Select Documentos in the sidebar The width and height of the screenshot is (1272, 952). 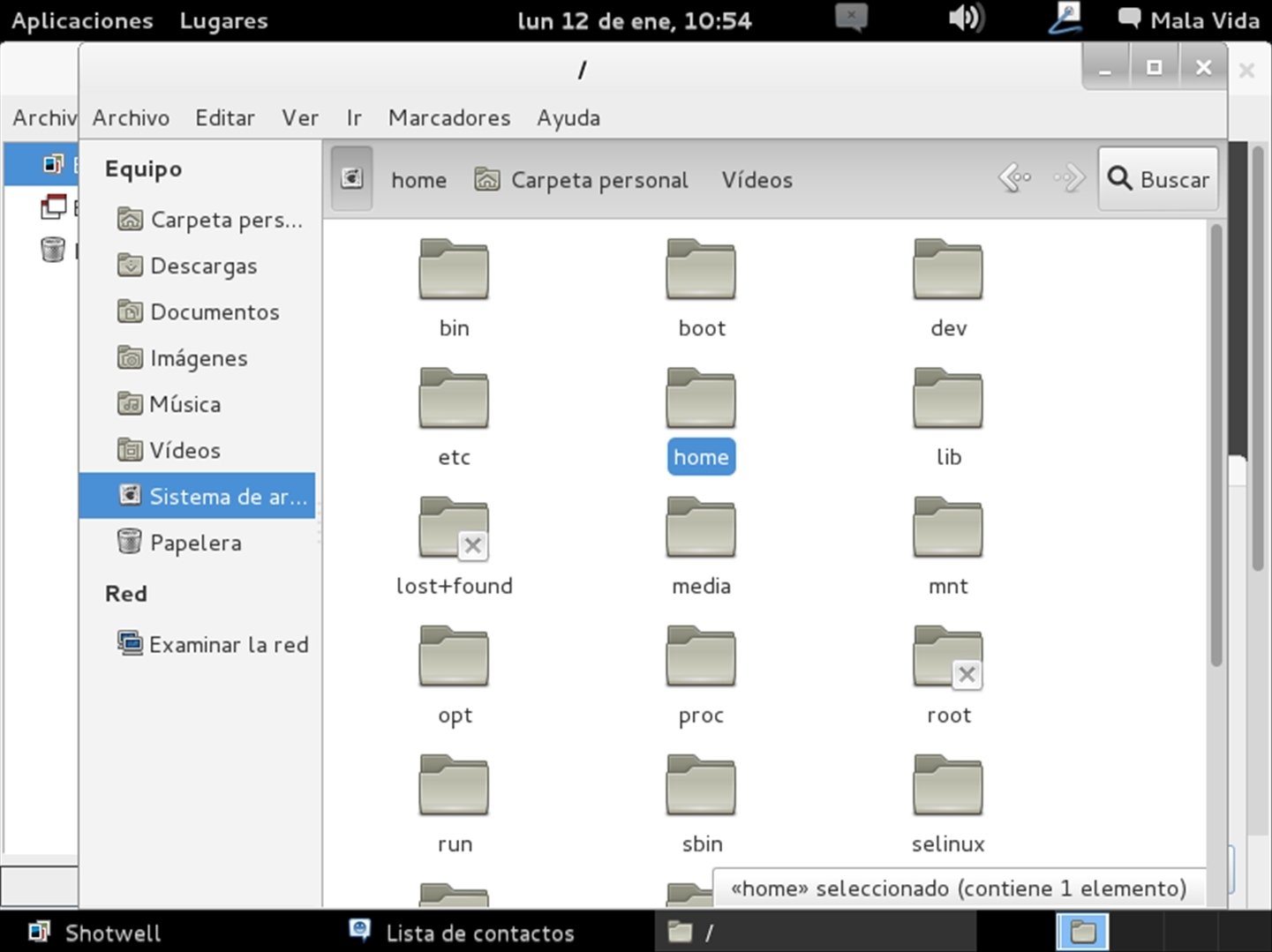(199, 311)
